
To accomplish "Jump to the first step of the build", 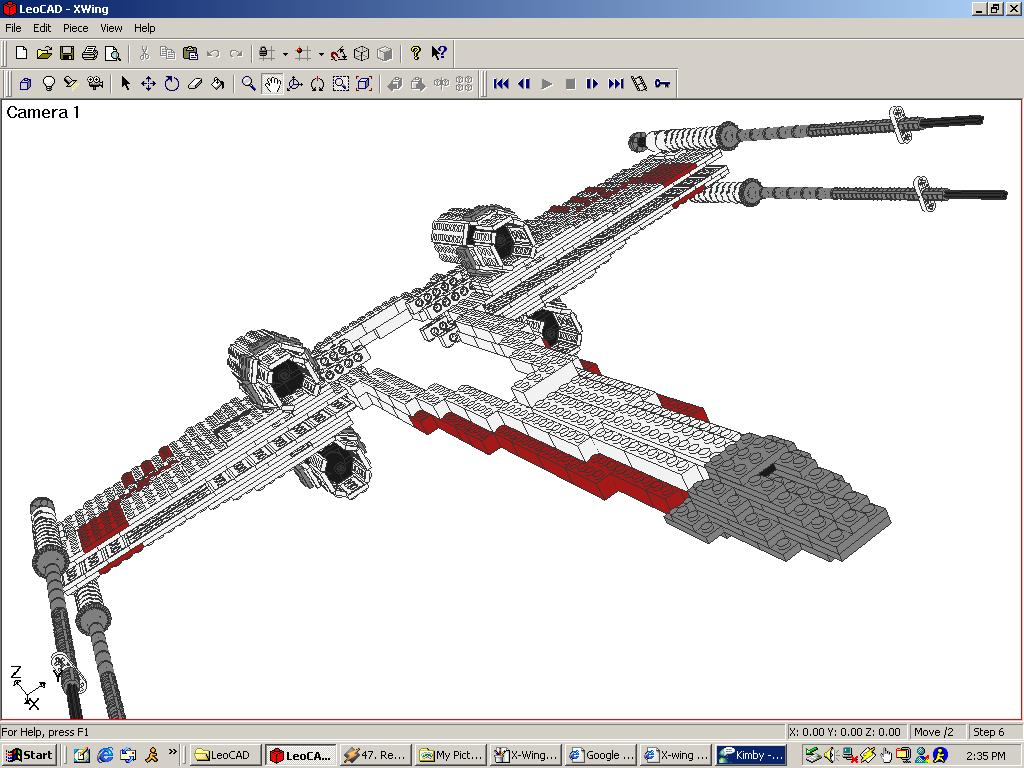I will point(501,84).
